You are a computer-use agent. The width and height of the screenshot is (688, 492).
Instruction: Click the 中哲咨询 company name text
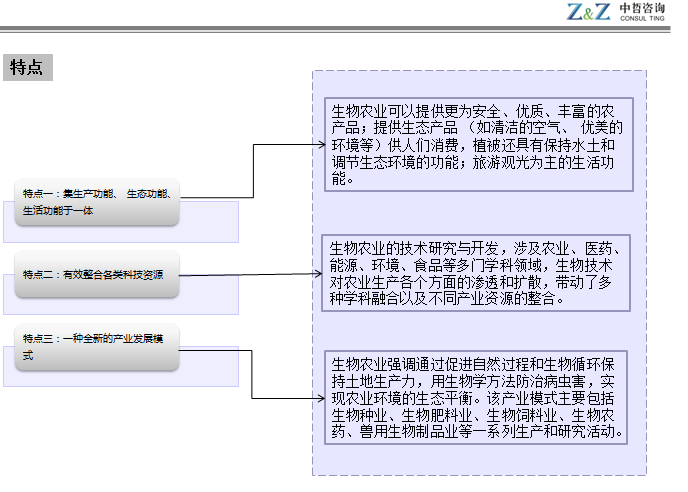tap(641, 8)
